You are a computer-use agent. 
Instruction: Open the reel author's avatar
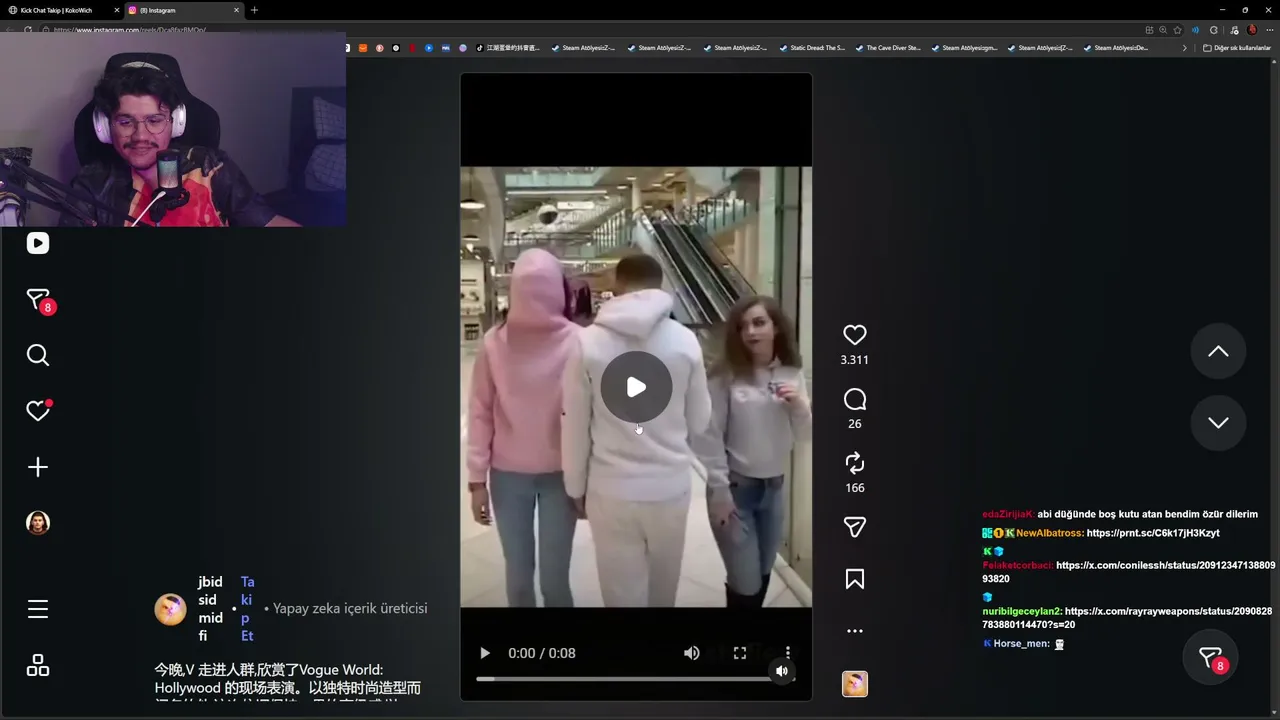pos(170,609)
